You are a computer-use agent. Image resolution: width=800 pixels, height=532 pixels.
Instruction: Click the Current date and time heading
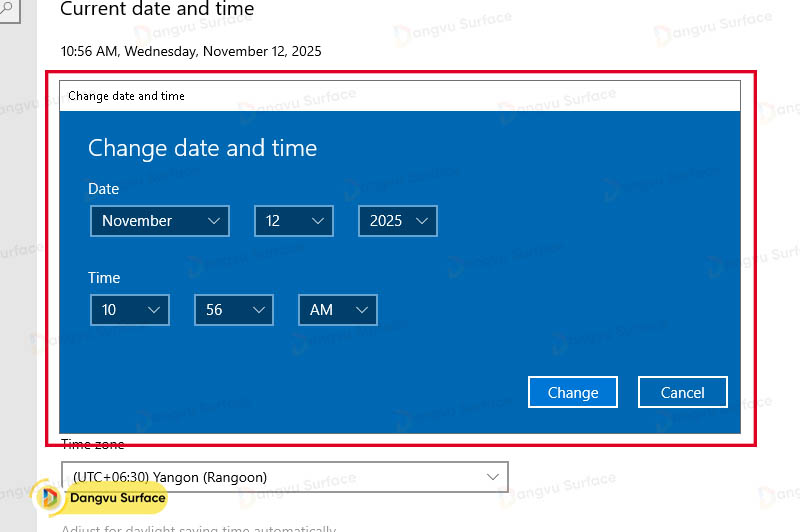click(157, 9)
